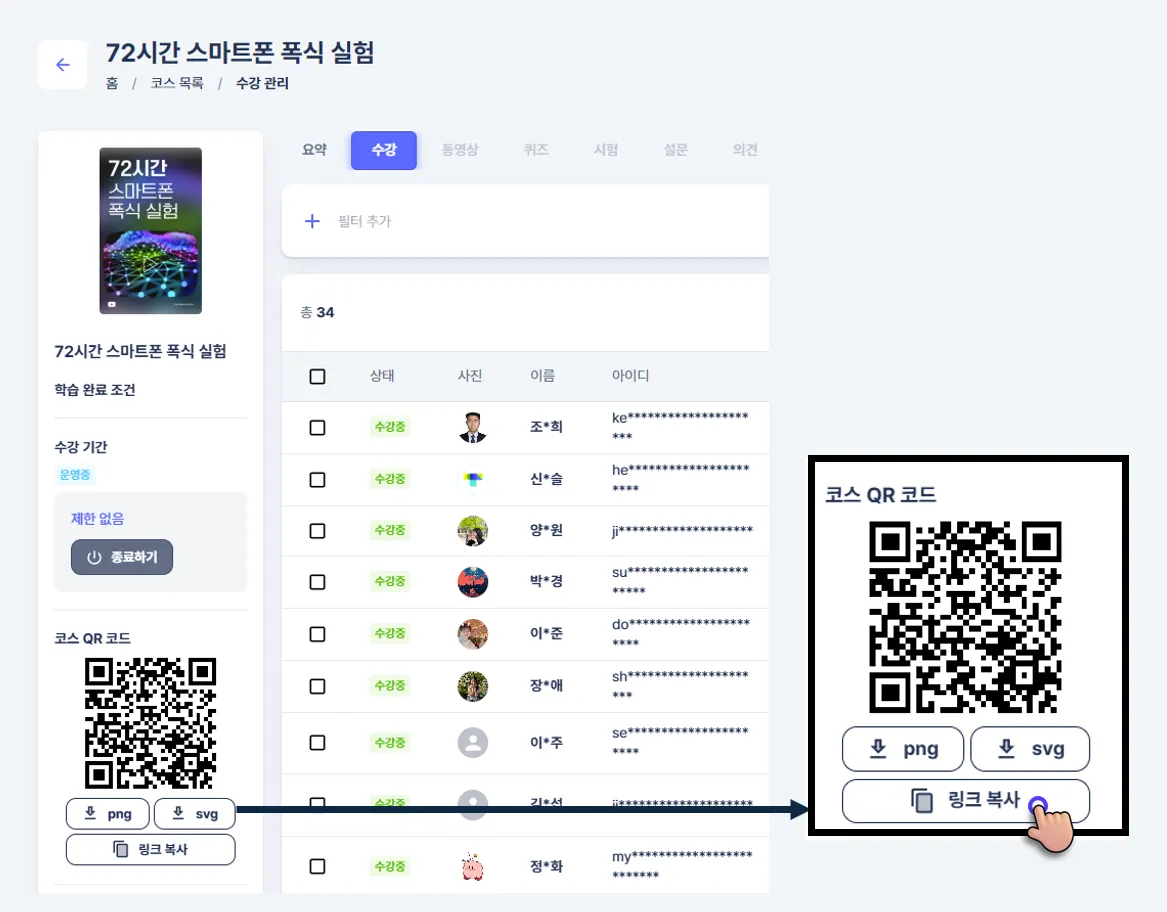
Task: Check the row for 조*희
Action: 317,427
